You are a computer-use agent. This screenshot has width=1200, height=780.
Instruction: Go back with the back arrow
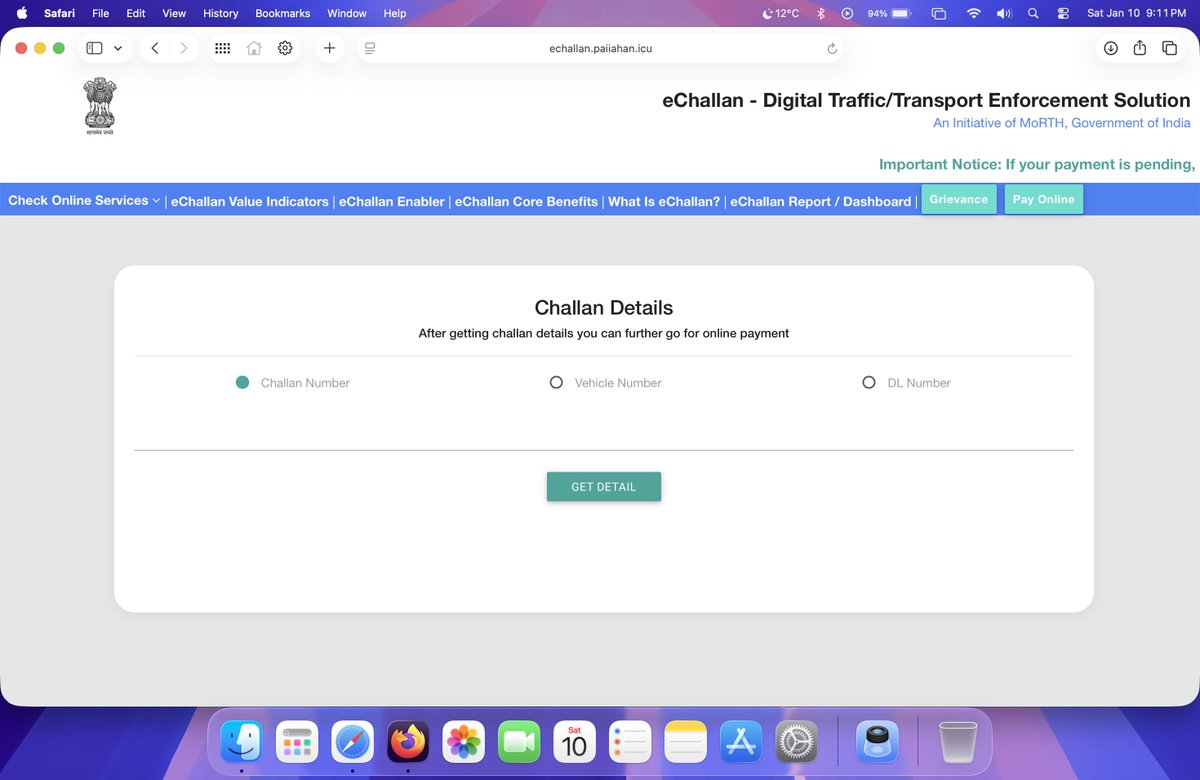(x=155, y=48)
